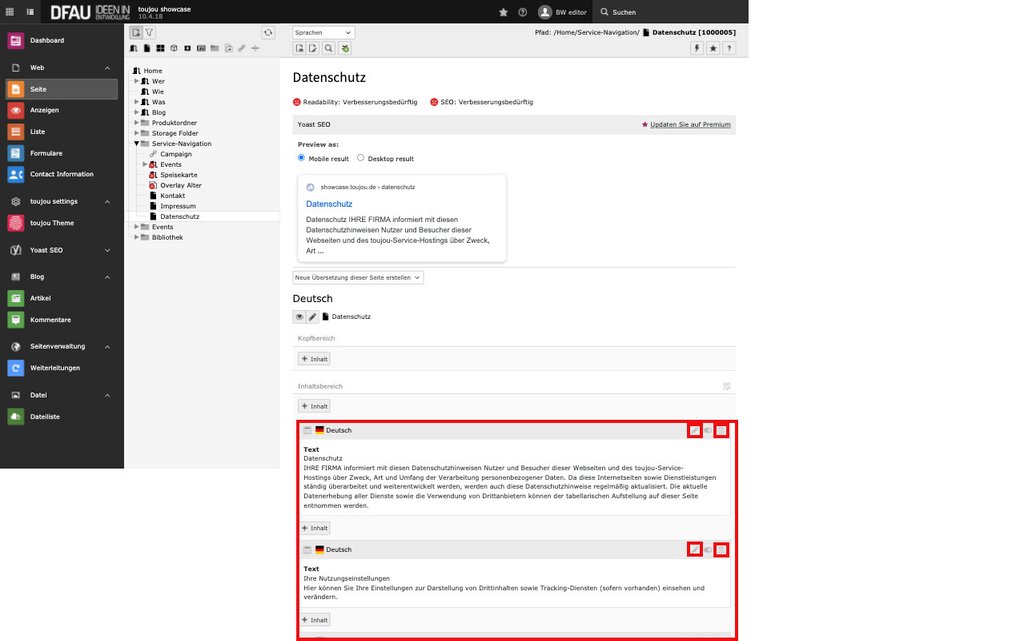Viewport: 1024px width, 641px height.
Task: Click the page tree filter icon
Action: coord(150,33)
